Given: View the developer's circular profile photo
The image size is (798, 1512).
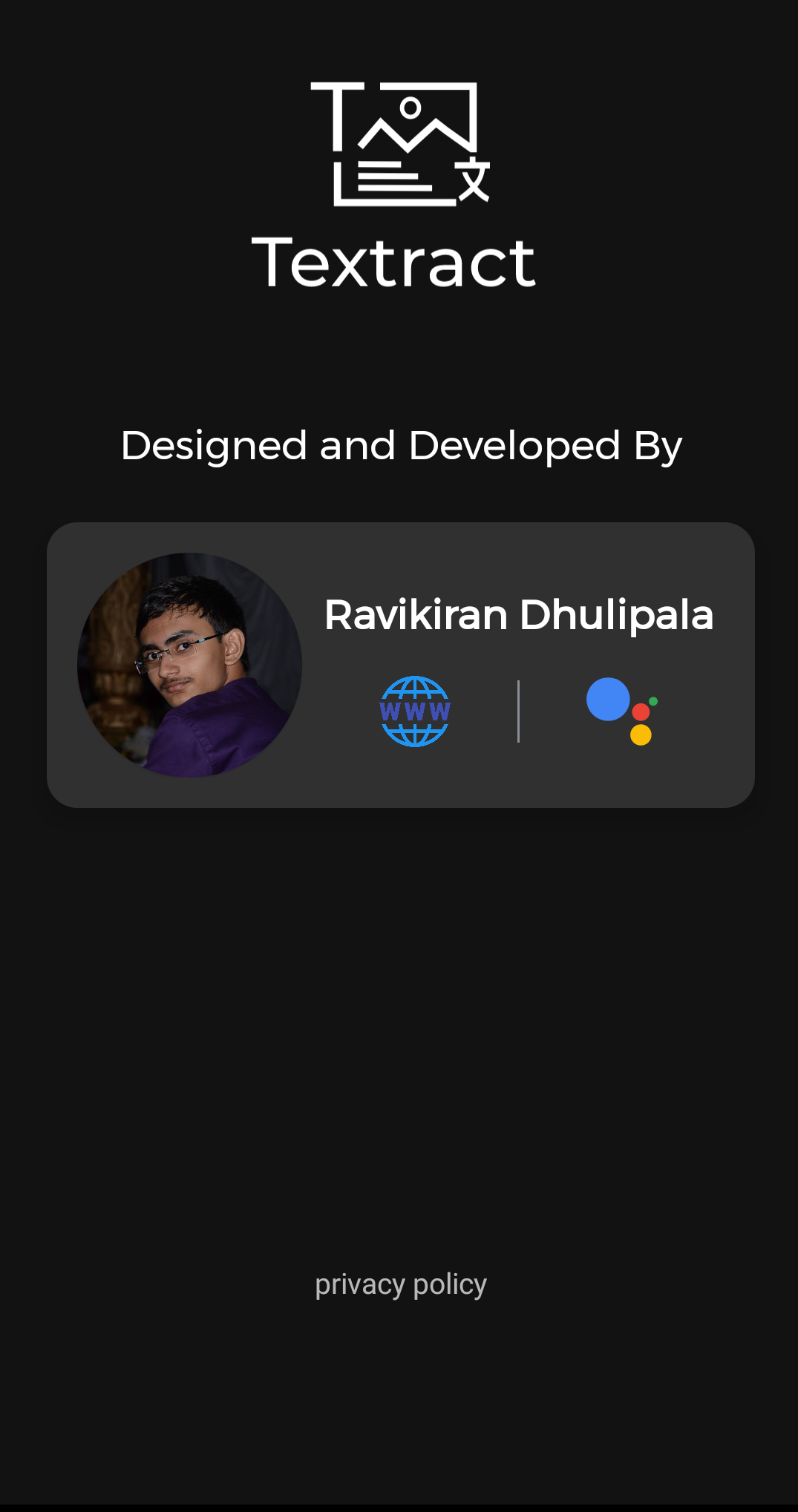Looking at the screenshot, I should coord(189,665).
